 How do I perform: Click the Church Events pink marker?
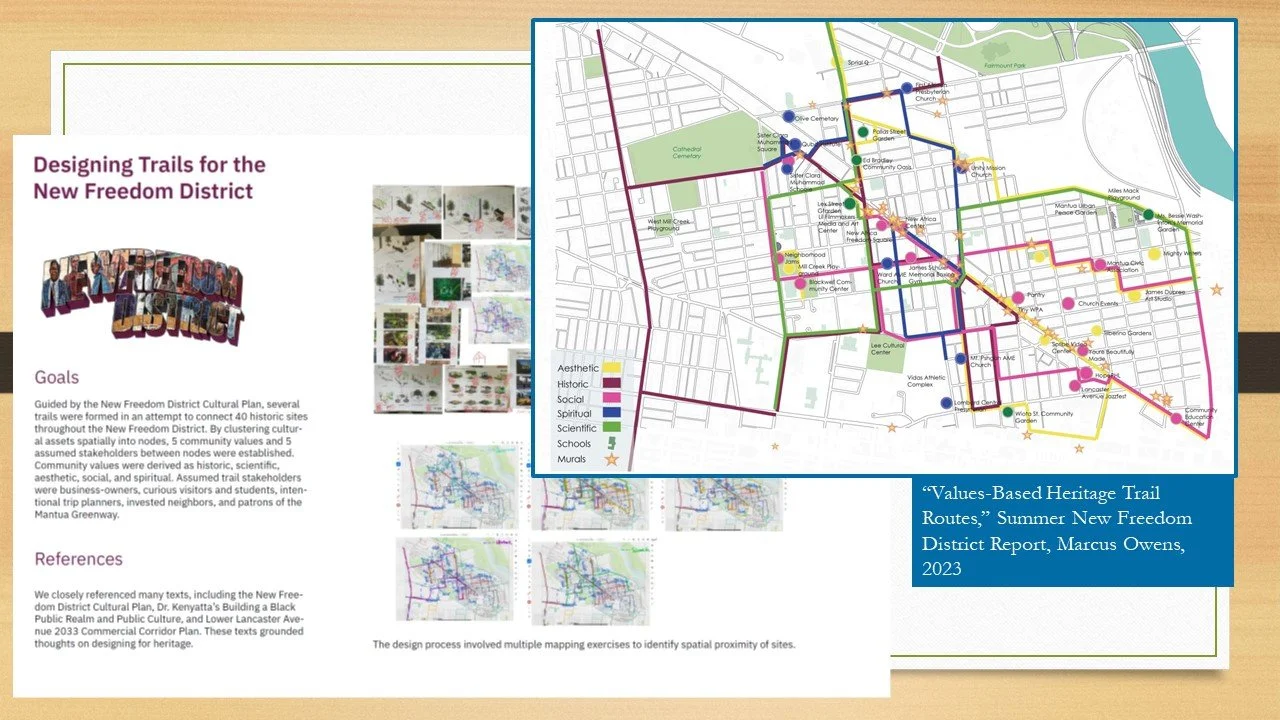point(1068,303)
